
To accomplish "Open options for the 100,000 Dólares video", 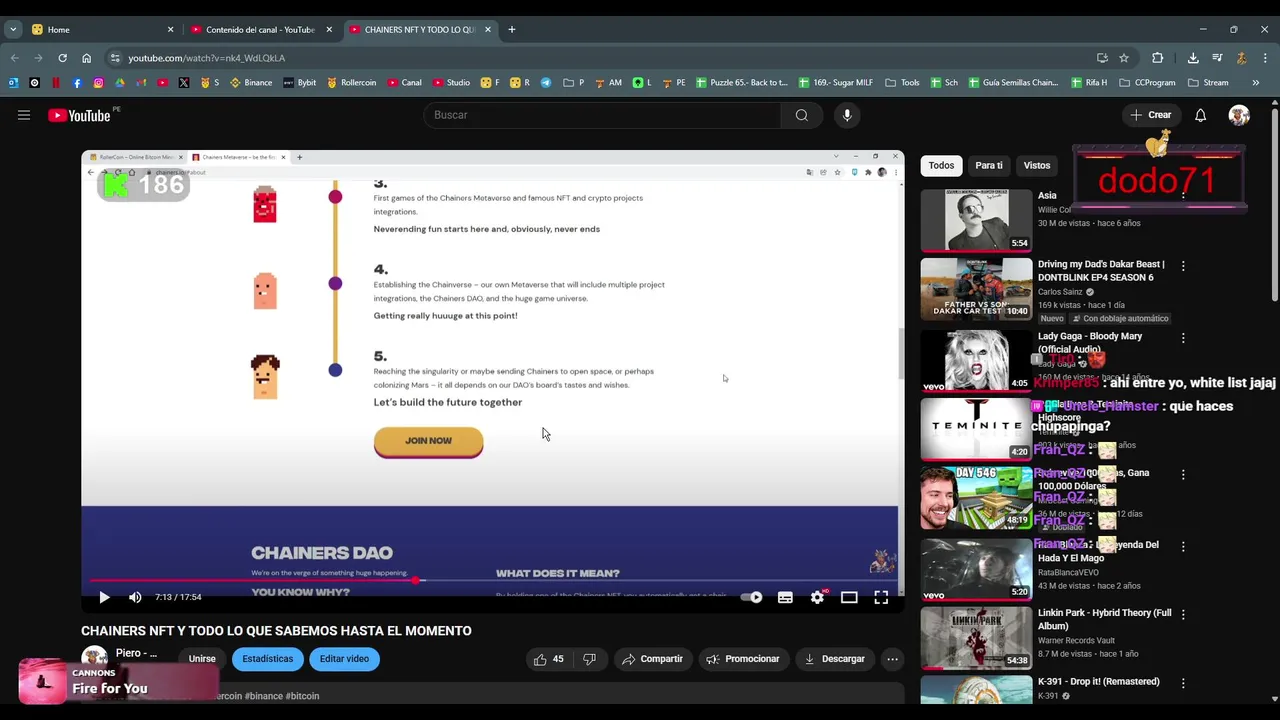I will [1183, 474].
